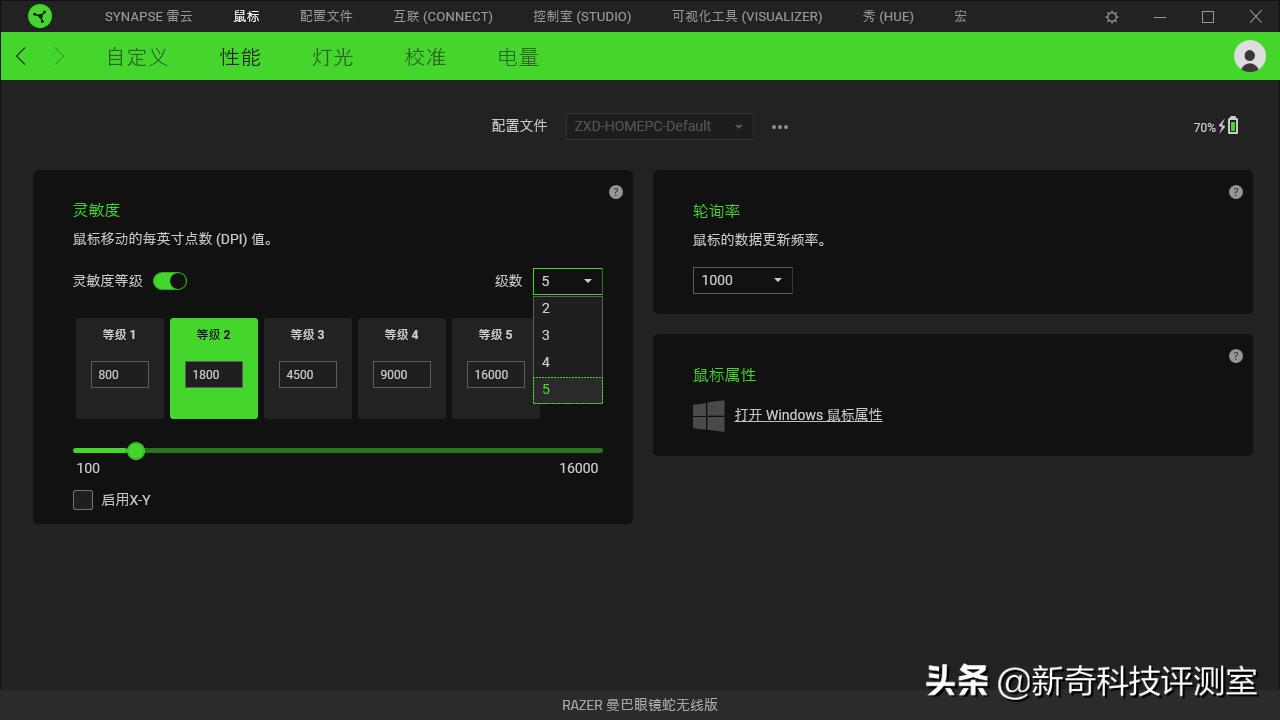
Task: Click the 打开 Windows 鼠标属性 link
Action: point(809,414)
